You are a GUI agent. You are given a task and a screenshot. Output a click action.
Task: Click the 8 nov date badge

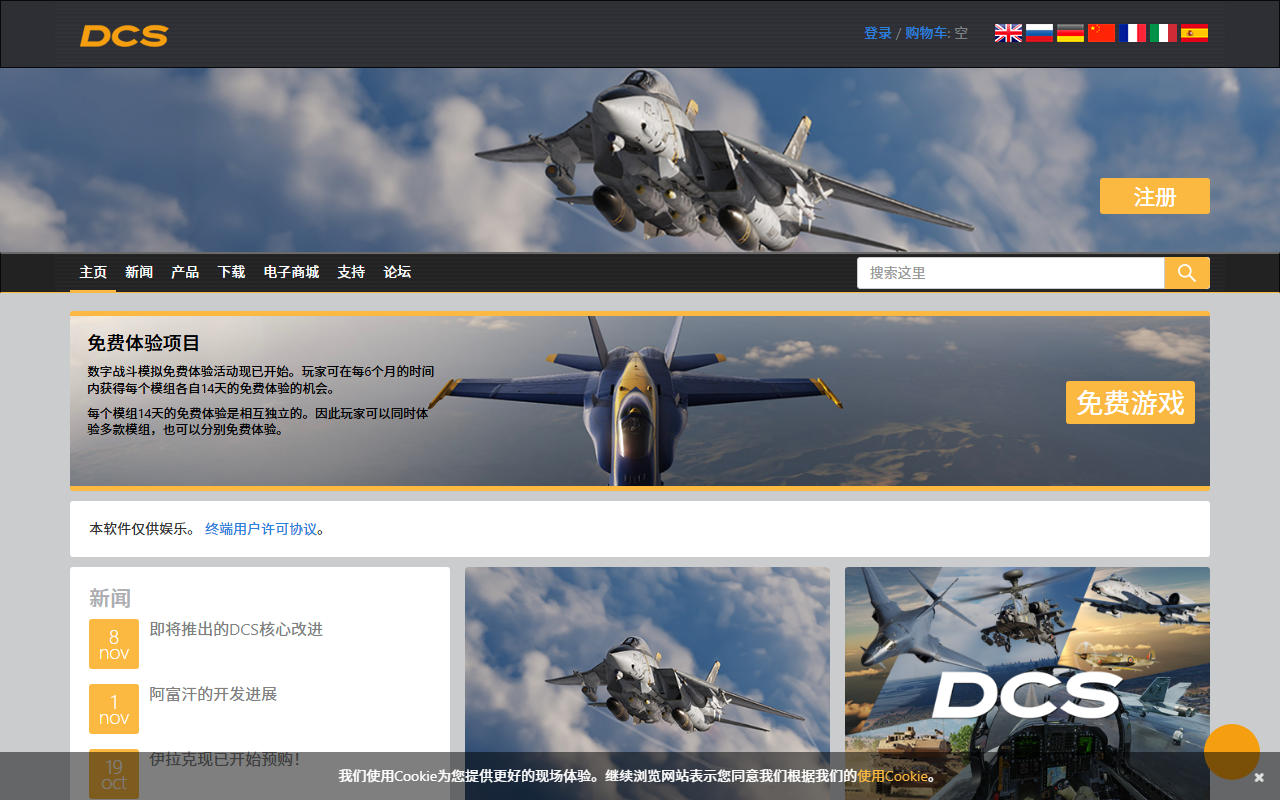coord(114,644)
